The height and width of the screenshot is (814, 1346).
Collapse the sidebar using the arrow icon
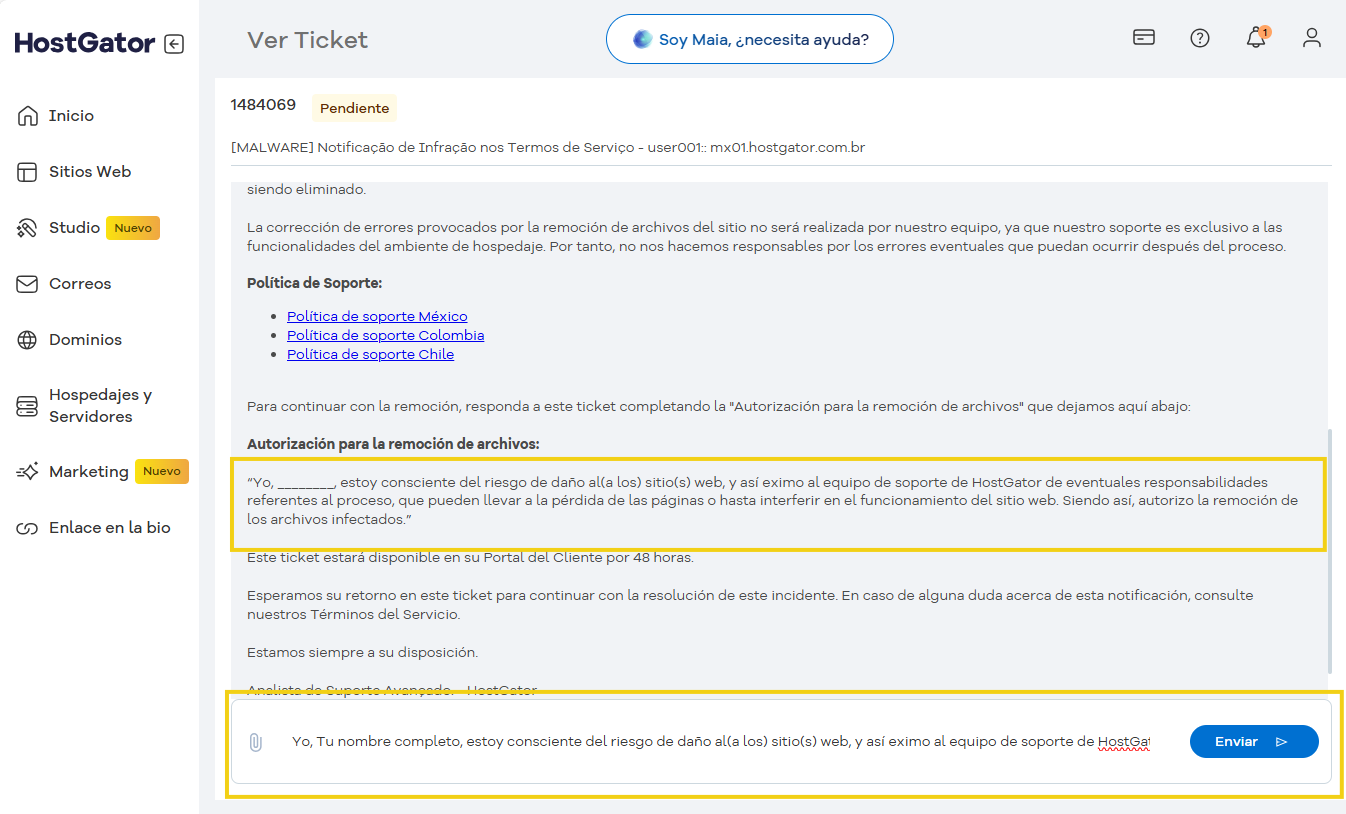click(x=174, y=44)
